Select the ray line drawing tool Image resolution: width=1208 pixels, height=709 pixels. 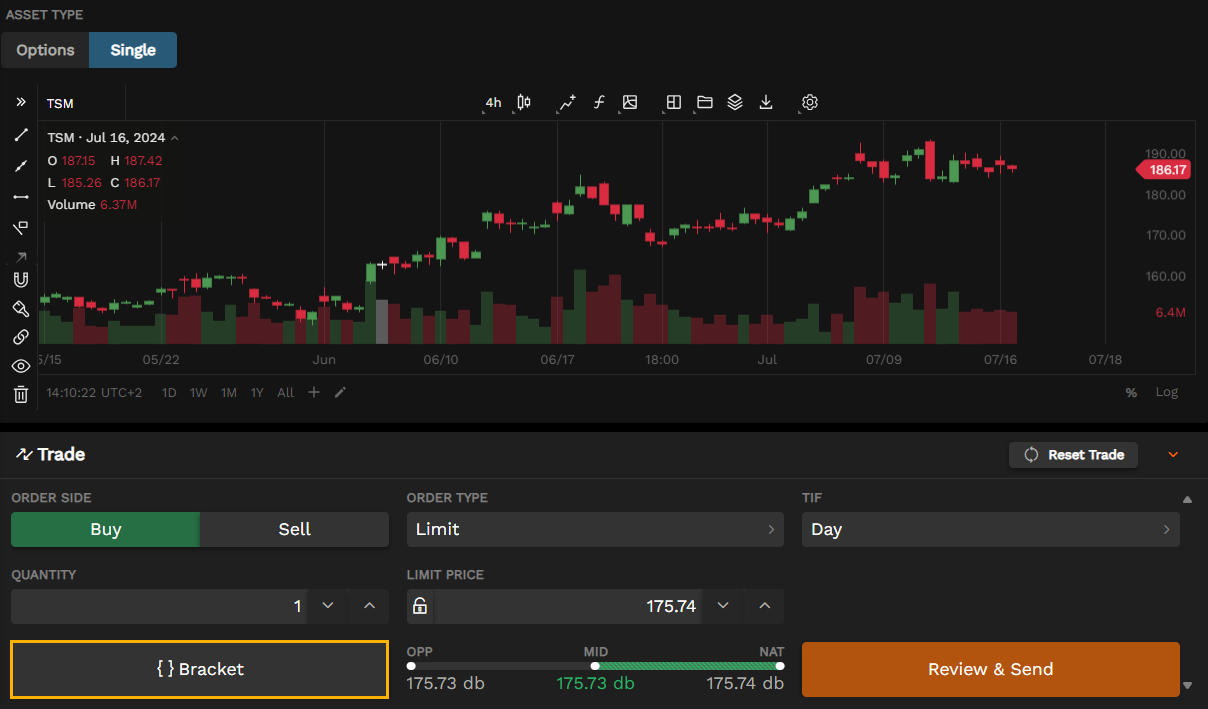pyautogui.click(x=20, y=166)
